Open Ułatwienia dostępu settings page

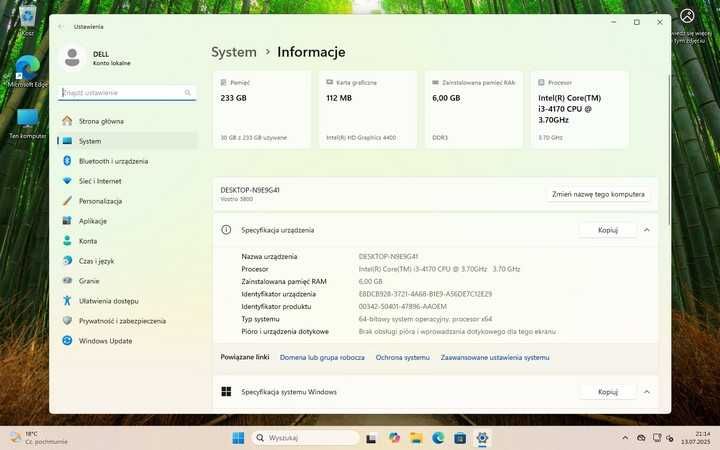click(127, 301)
